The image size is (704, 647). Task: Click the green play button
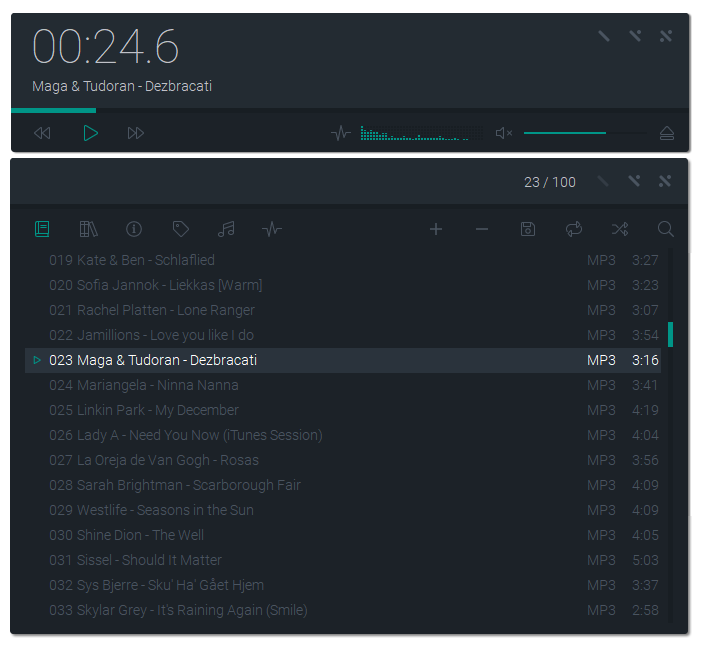click(90, 133)
